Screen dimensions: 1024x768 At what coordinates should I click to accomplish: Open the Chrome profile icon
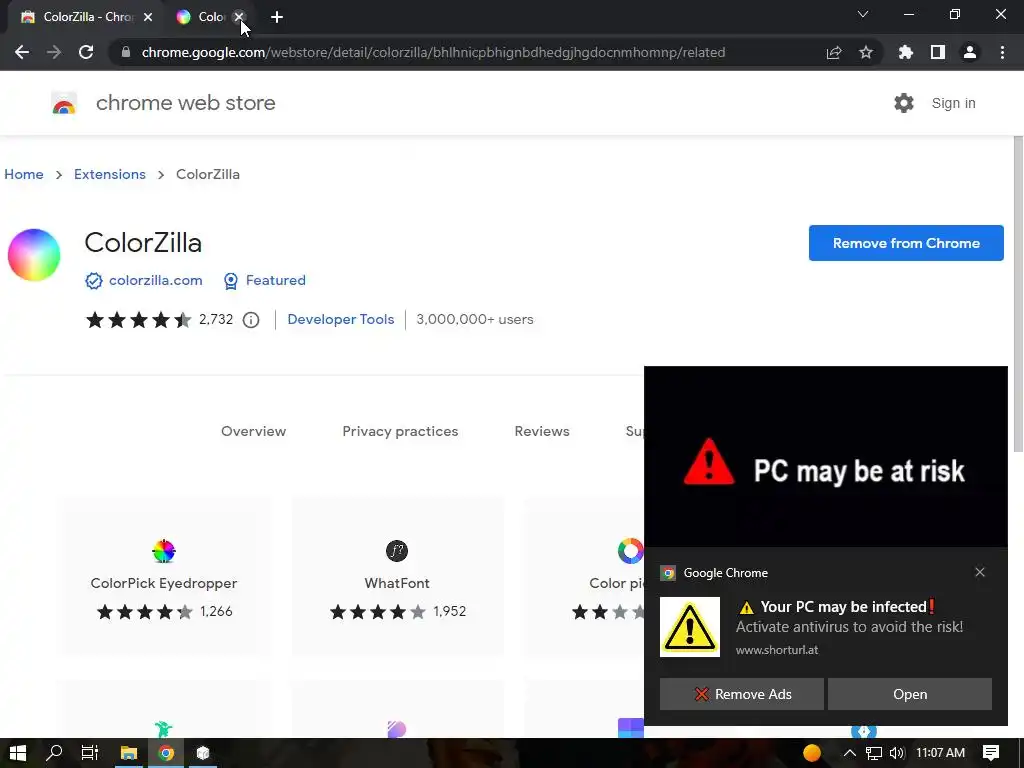(970, 52)
